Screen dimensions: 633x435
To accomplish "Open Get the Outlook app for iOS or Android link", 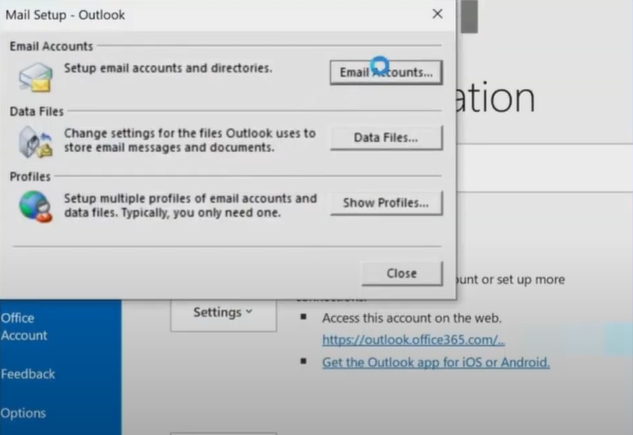I will 436,362.
